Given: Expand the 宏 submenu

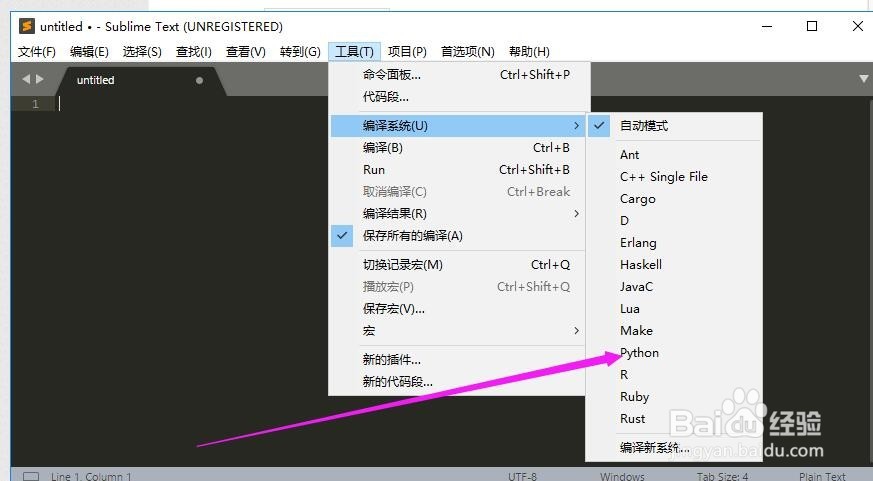Looking at the screenshot, I should coord(457,331).
